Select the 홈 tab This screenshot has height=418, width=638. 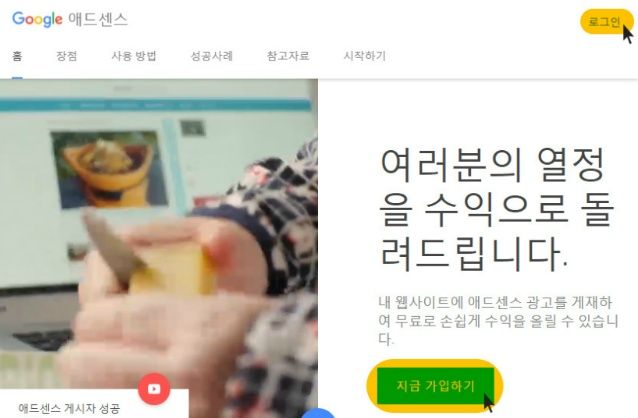point(17,56)
